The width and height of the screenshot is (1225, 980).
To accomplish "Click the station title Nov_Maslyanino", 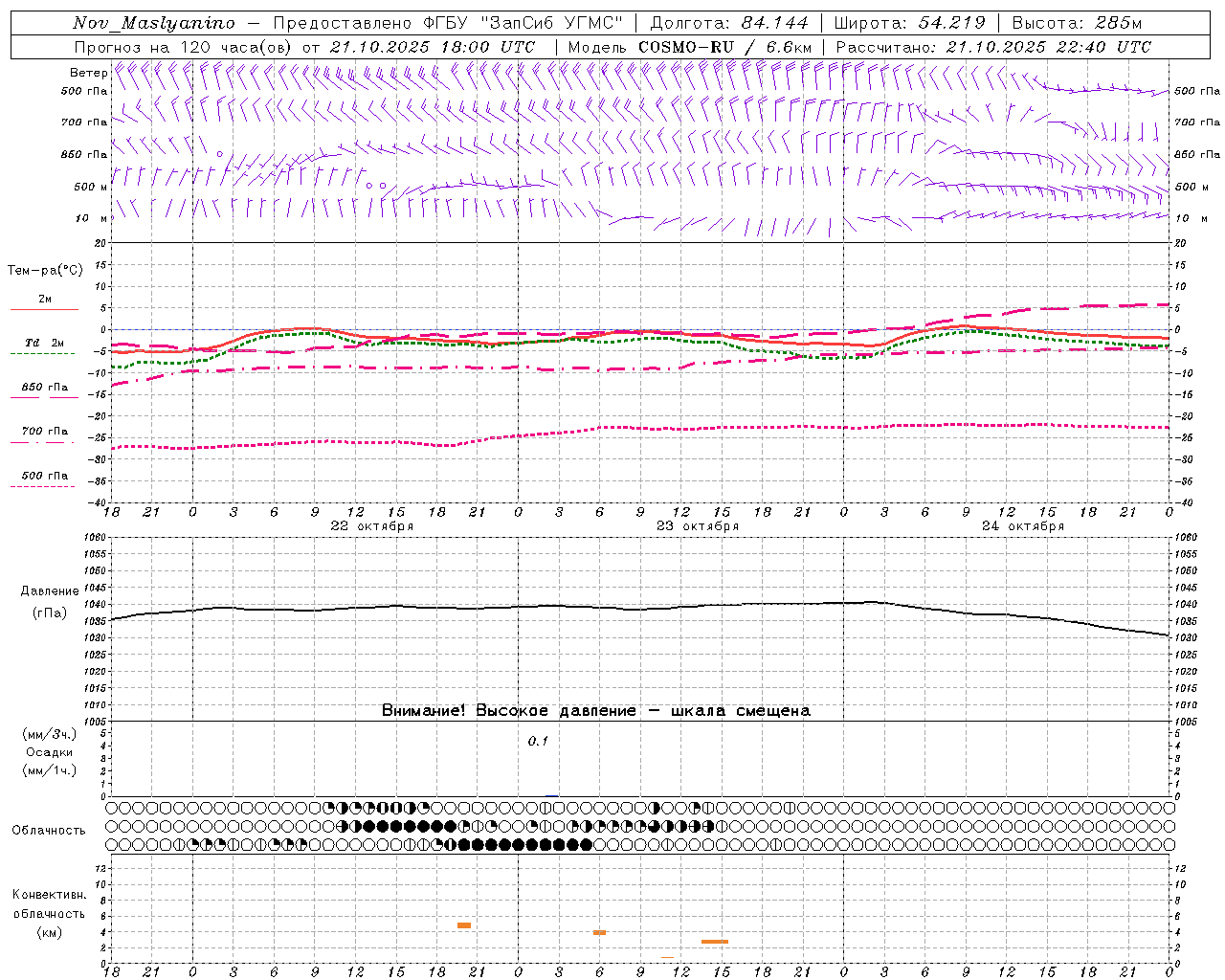I will tap(153, 23).
